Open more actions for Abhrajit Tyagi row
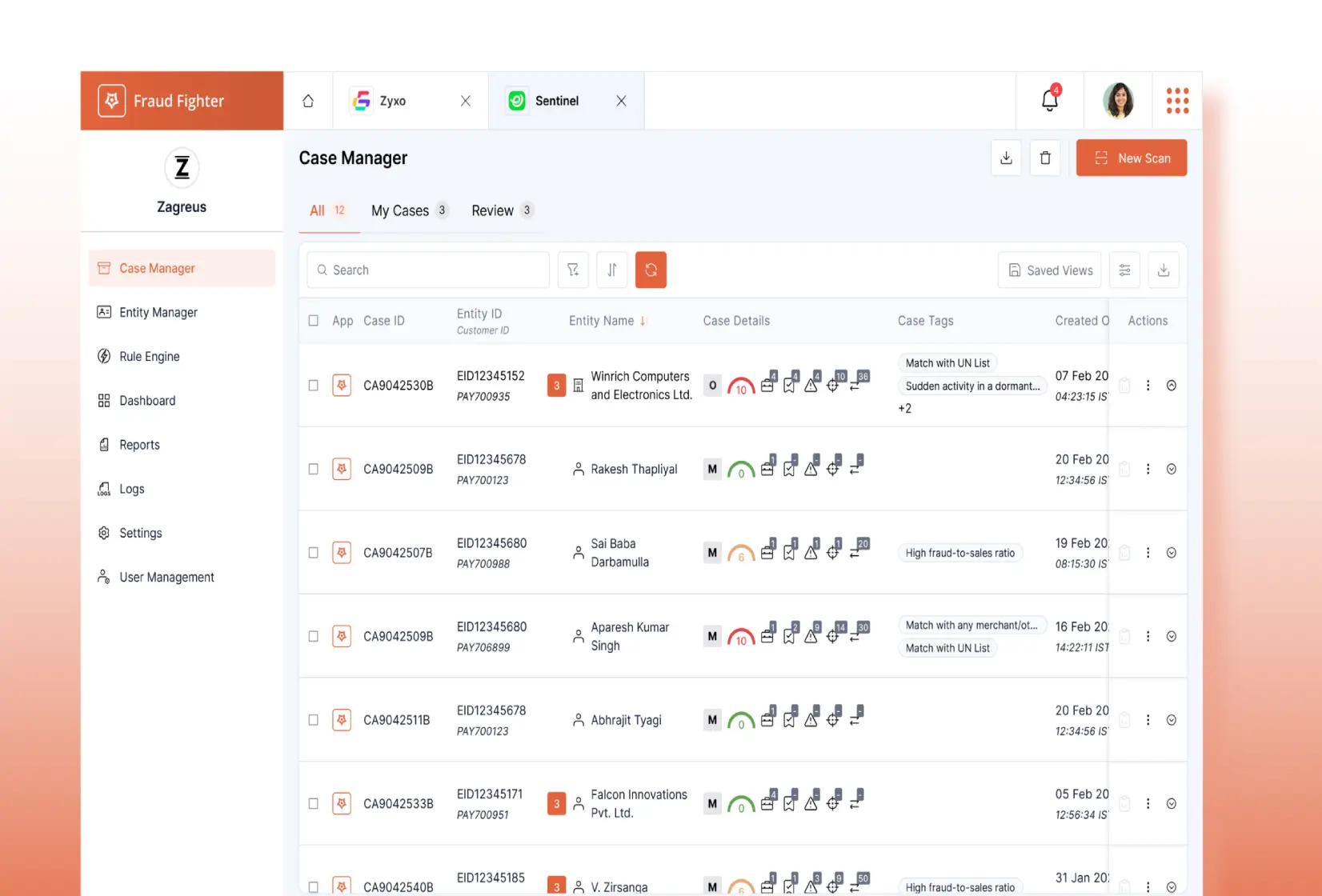The height and width of the screenshot is (896, 1322). tap(1148, 720)
